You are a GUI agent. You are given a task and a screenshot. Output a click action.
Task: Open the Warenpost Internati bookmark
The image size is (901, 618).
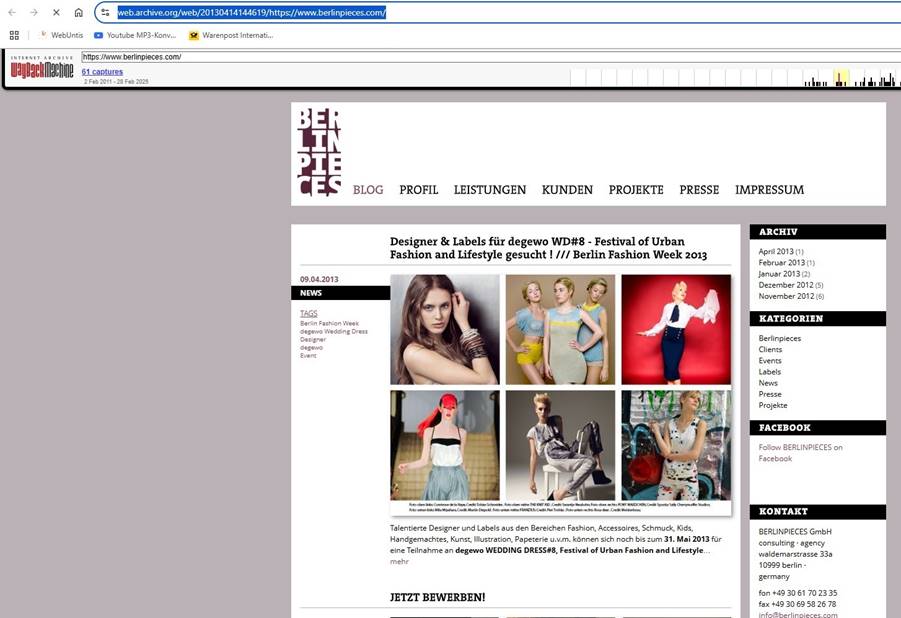(x=231, y=35)
